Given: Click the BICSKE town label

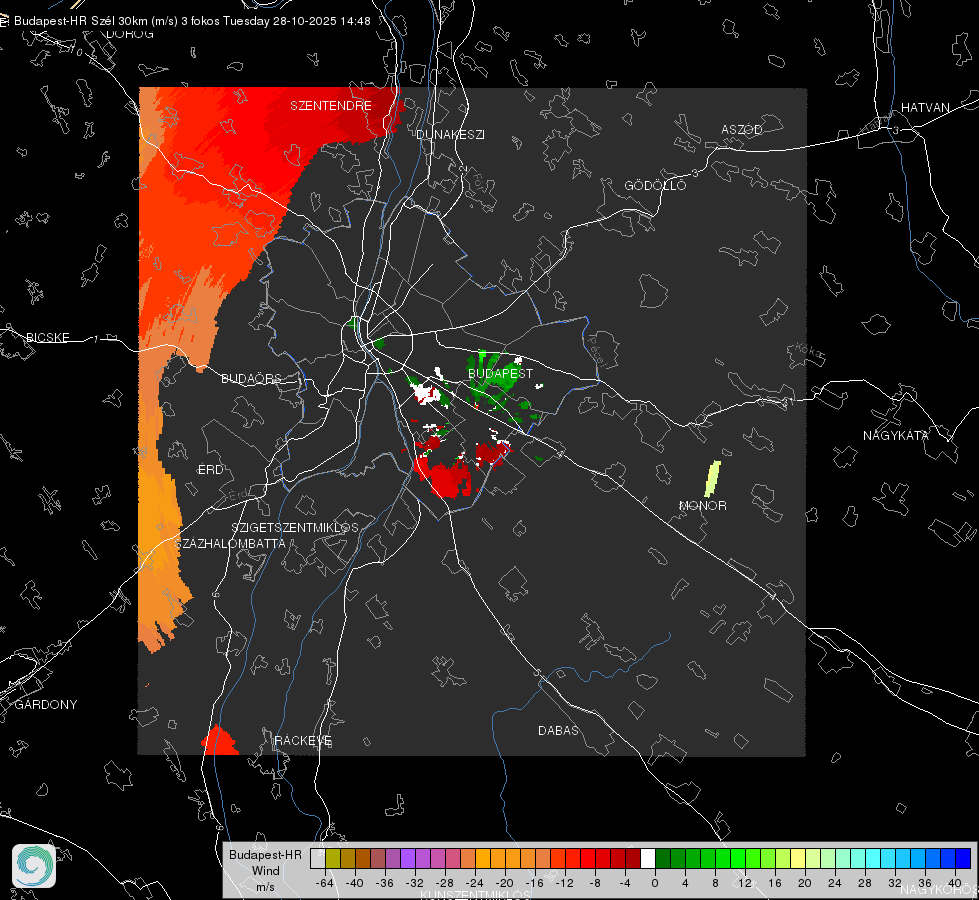Looking at the screenshot, I should coord(47,337).
